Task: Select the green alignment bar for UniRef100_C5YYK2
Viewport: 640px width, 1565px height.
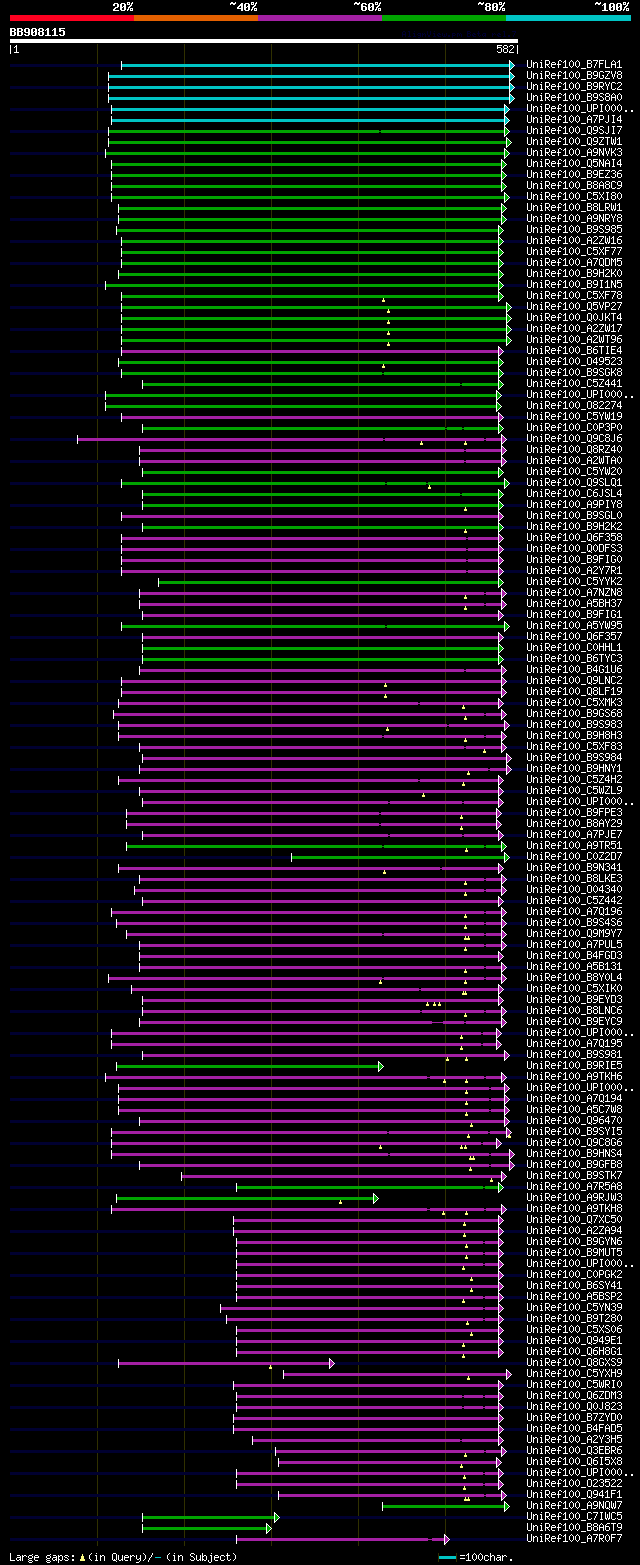Action: pos(331,582)
